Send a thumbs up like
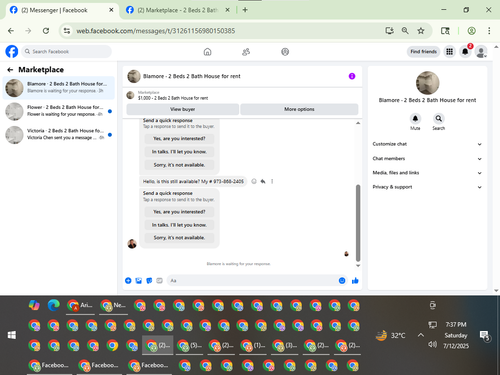The width and height of the screenshot is (500, 375). pos(355,281)
